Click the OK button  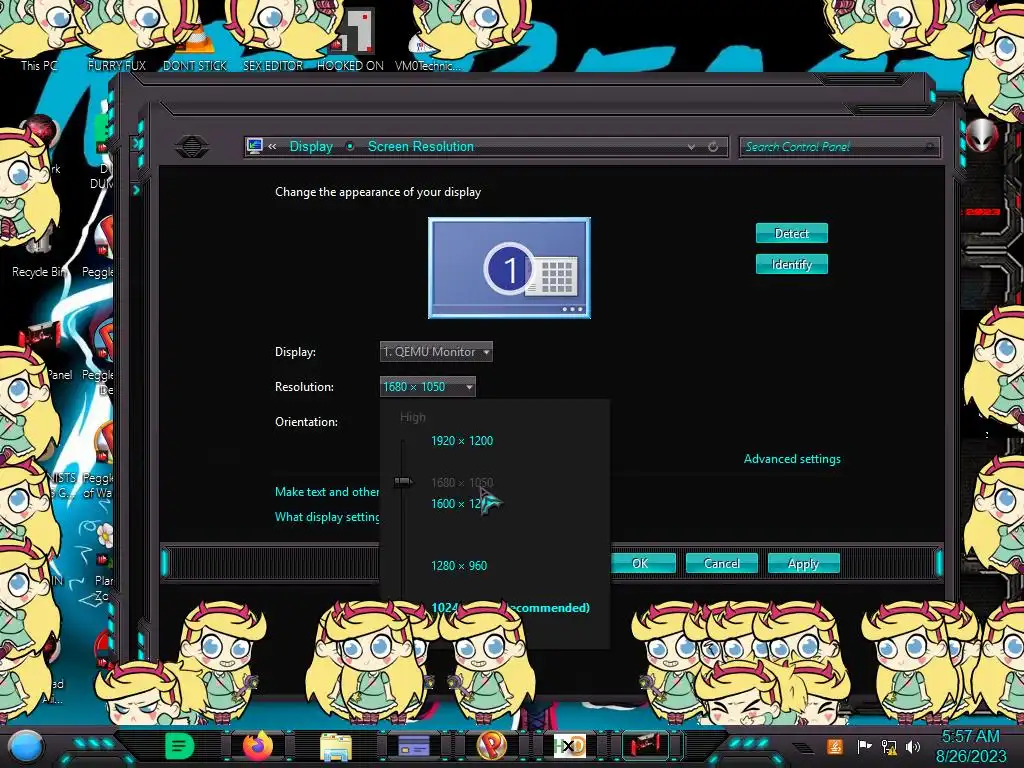click(x=642, y=564)
